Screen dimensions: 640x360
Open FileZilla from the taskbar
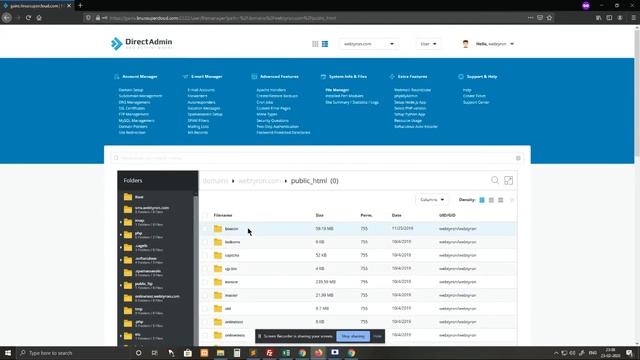tap(269, 353)
